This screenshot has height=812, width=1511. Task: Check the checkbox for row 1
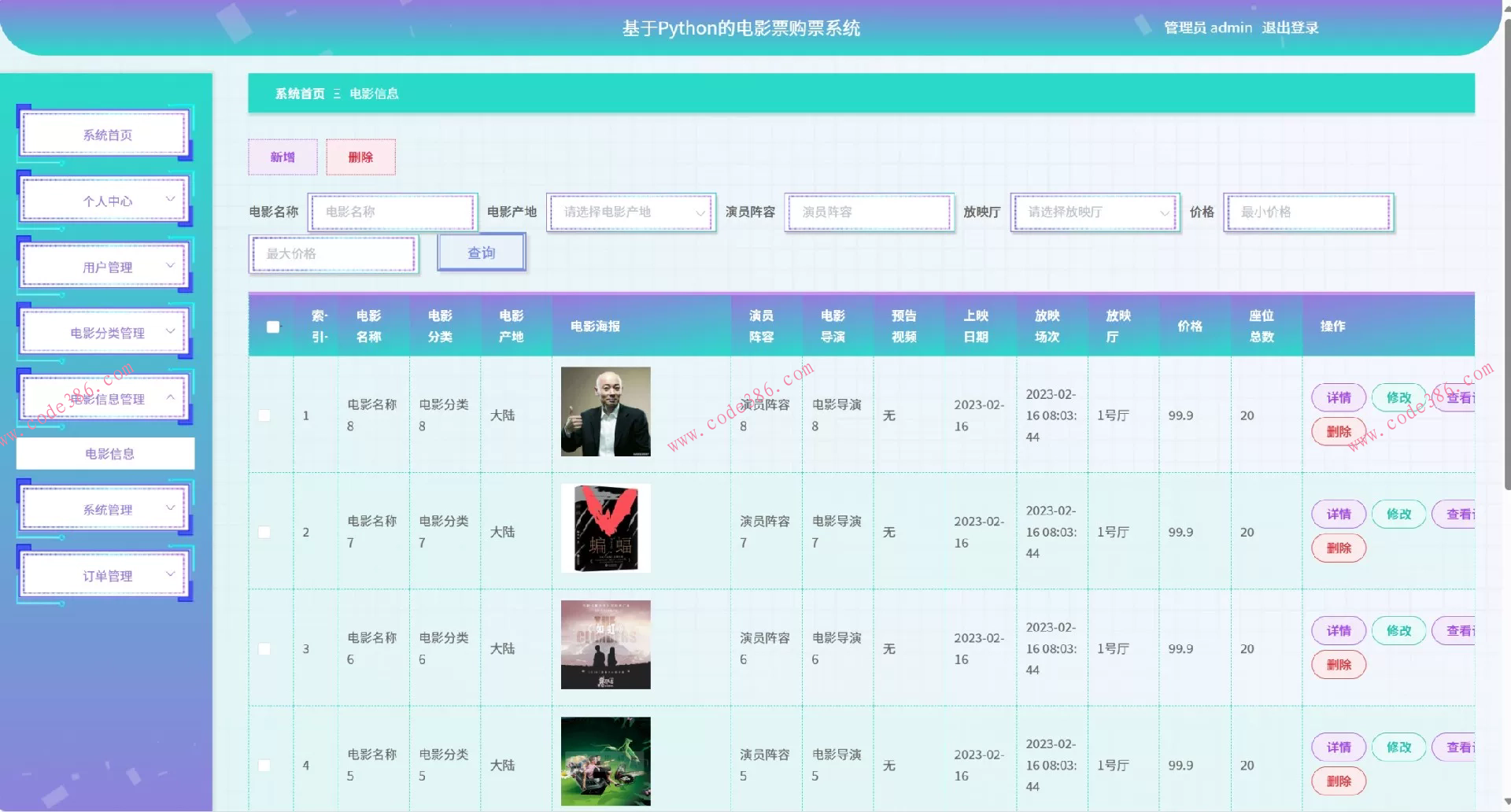pyautogui.click(x=264, y=415)
